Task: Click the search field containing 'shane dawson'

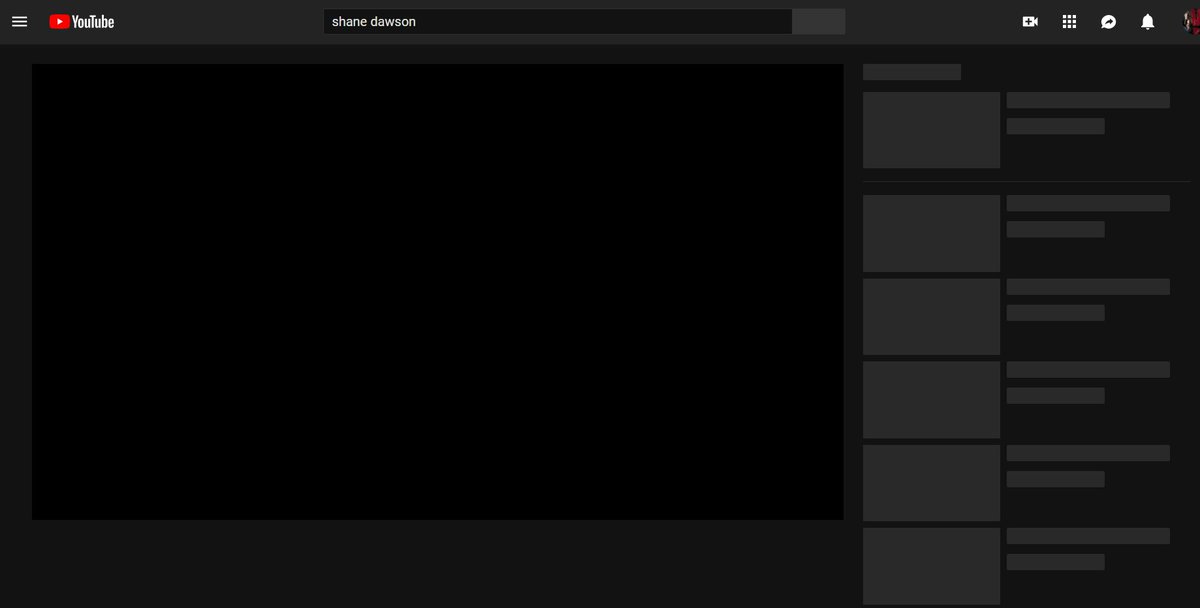Action: (x=558, y=22)
